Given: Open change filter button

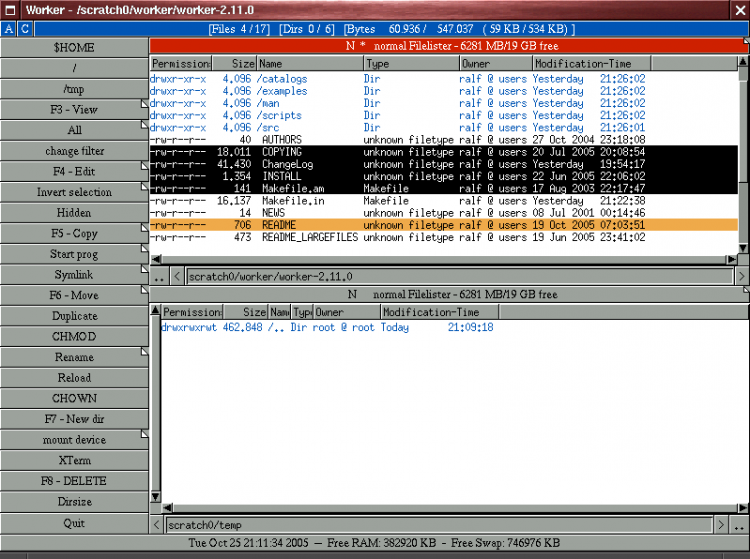Looking at the screenshot, I should point(74,151).
